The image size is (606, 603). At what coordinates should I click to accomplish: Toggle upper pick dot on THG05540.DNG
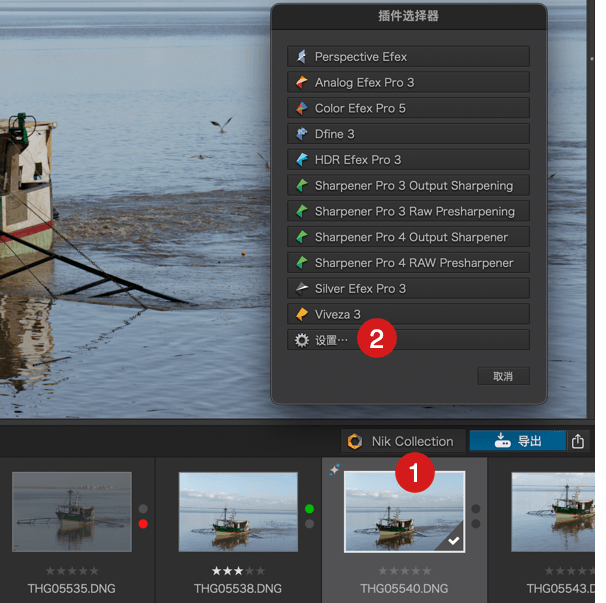point(476,508)
